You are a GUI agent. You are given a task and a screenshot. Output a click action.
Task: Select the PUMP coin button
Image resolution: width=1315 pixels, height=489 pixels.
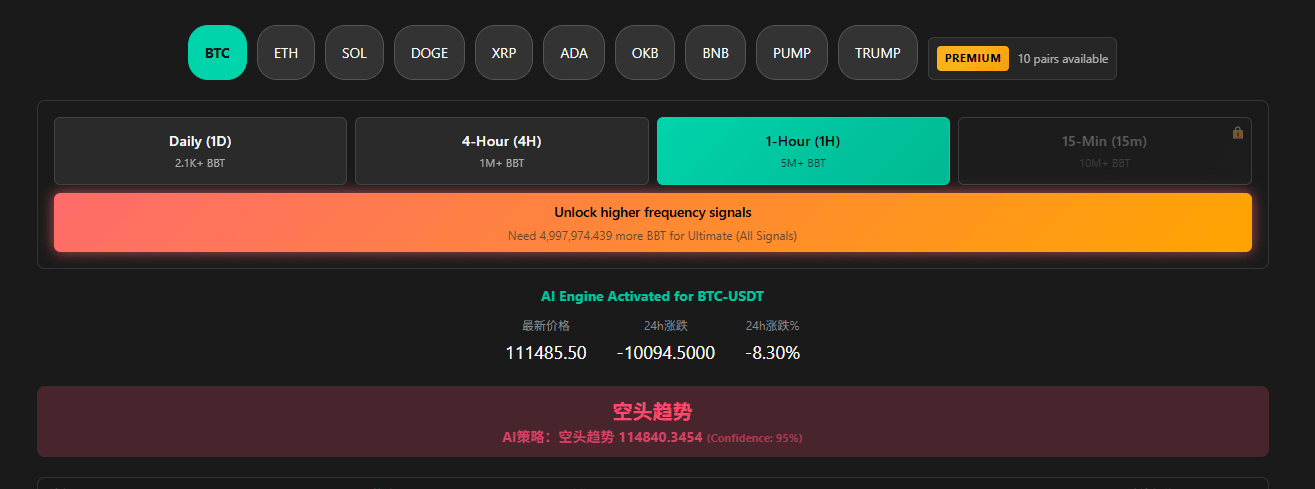[x=792, y=53]
